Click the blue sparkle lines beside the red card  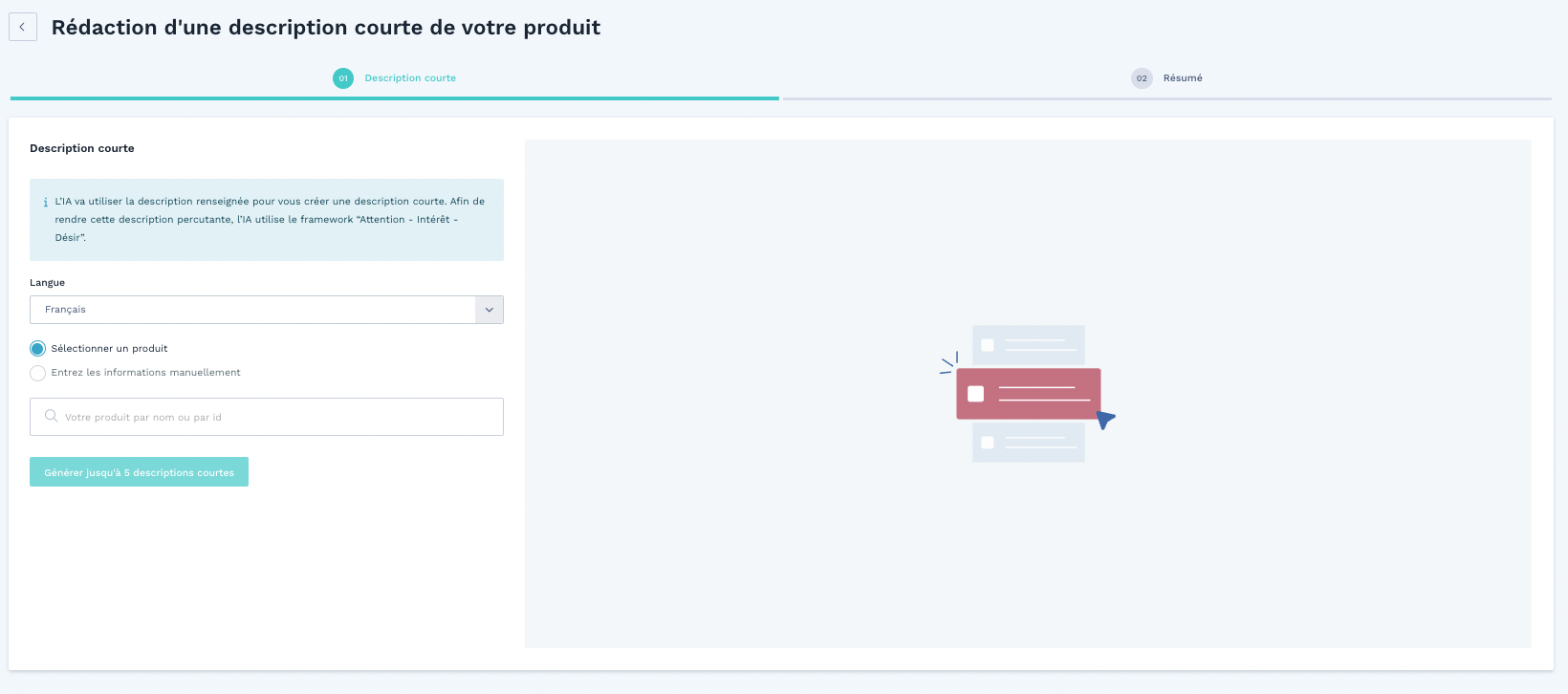point(948,363)
